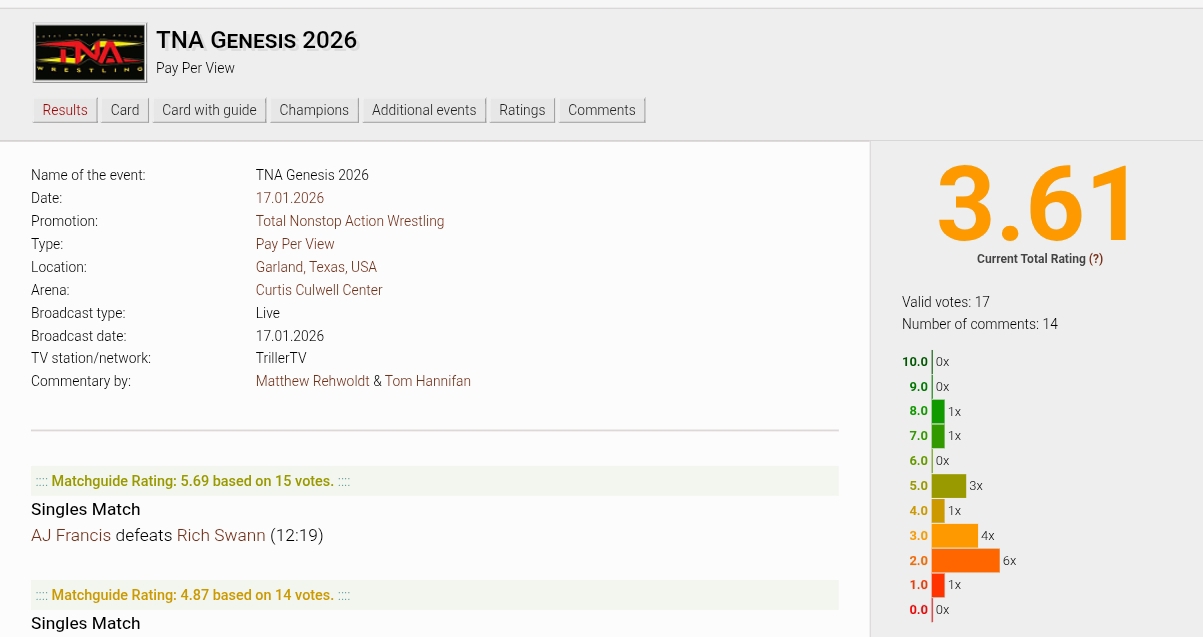Screen dimensions: 1203x637
Task: Click the 10.0 rating scale label
Action: [915, 362]
